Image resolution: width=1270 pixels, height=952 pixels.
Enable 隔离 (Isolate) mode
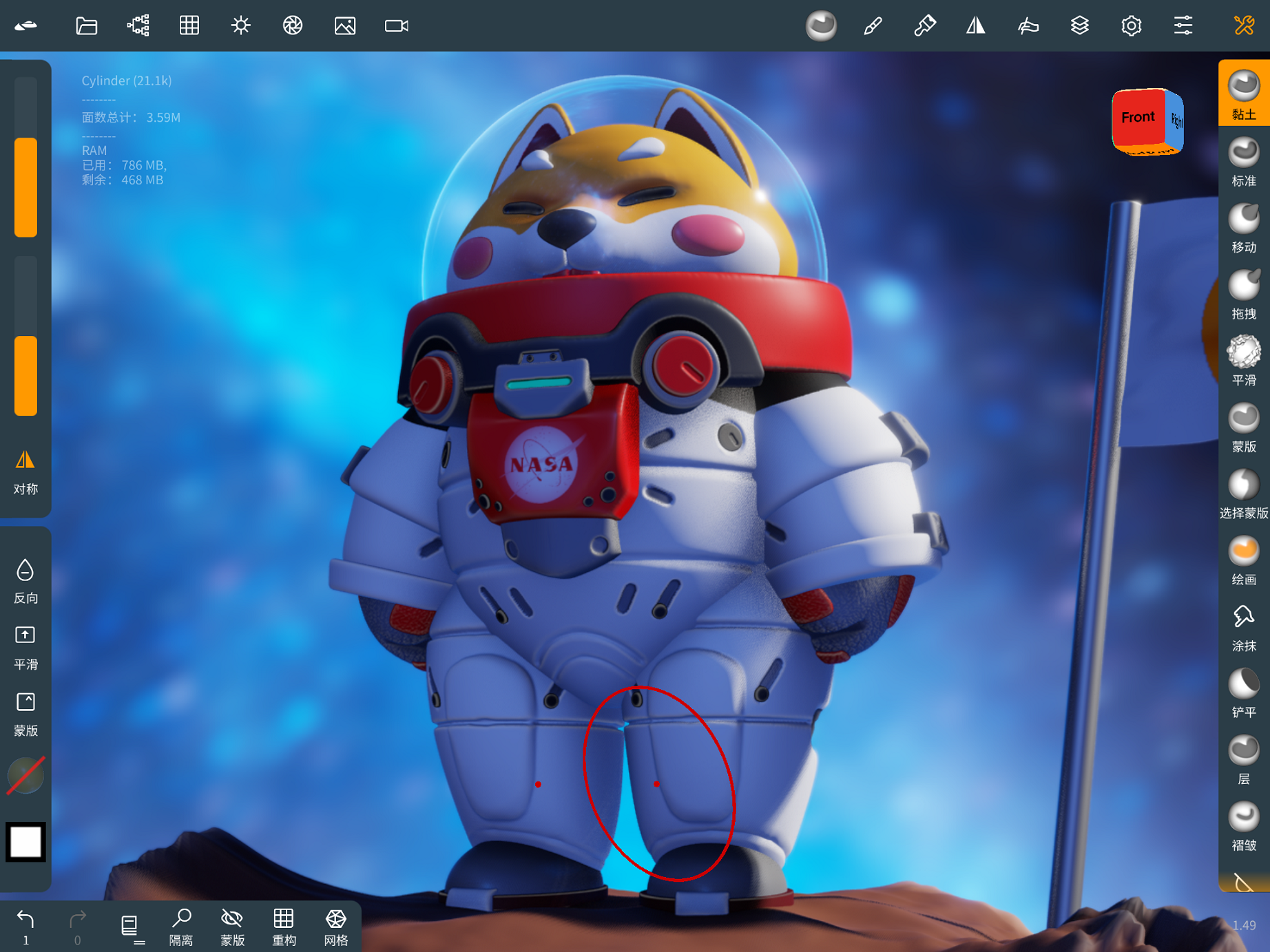tap(181, 918)
